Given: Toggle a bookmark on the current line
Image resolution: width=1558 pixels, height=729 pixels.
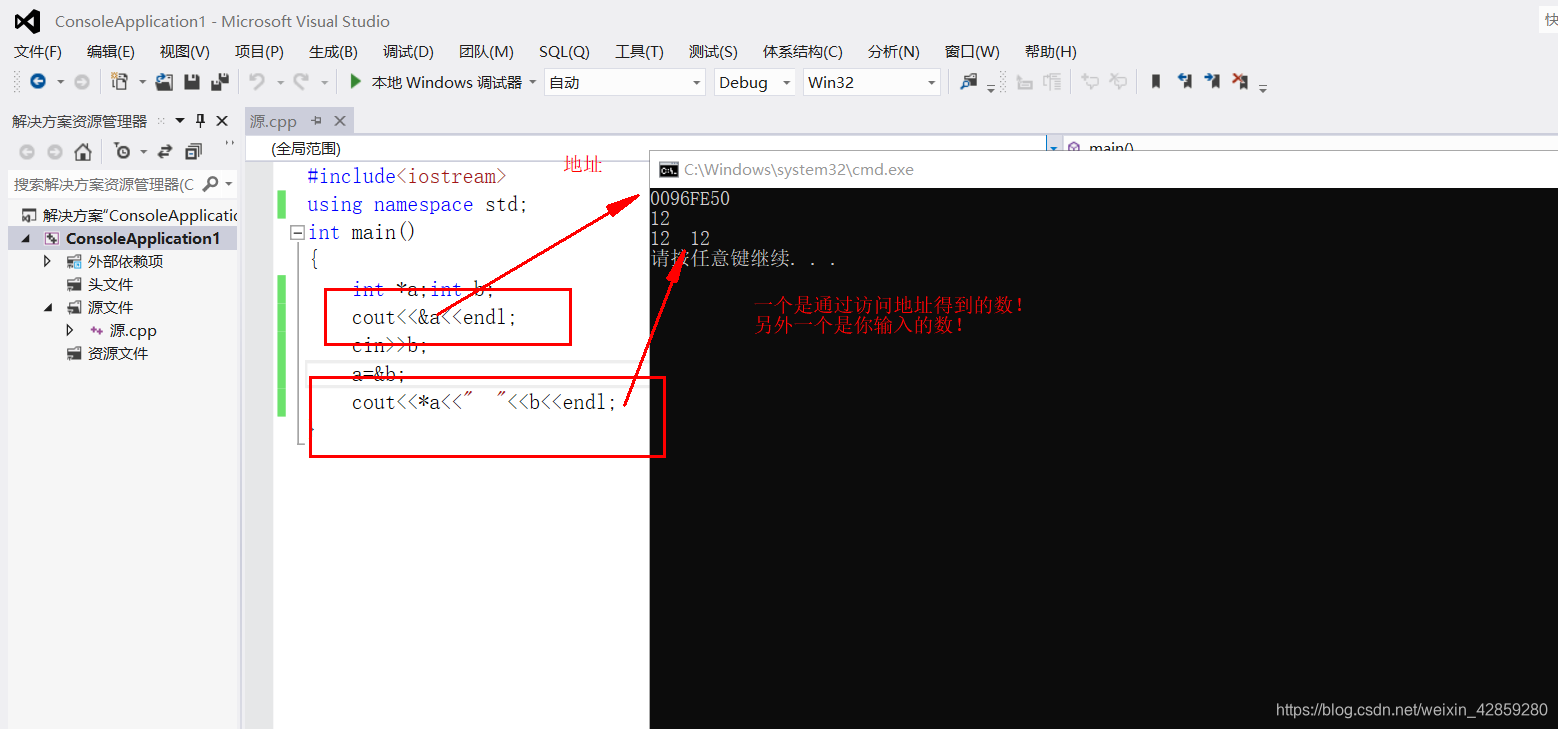Looking at the screenshot, I should [1156, 82].
